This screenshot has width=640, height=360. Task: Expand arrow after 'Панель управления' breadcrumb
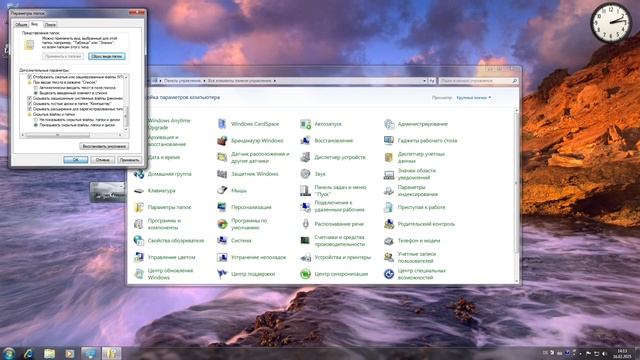point(204,81)
